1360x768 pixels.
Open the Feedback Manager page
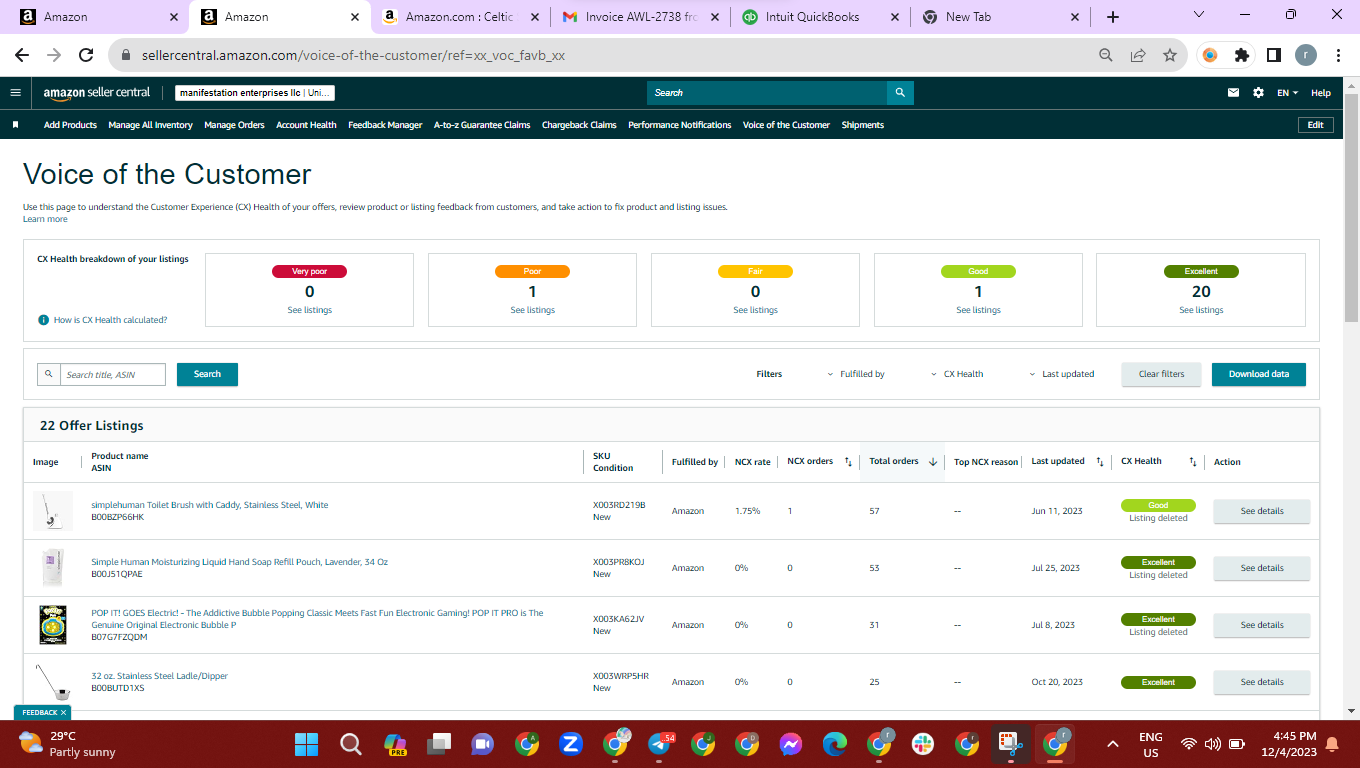(x=385, y=125)
